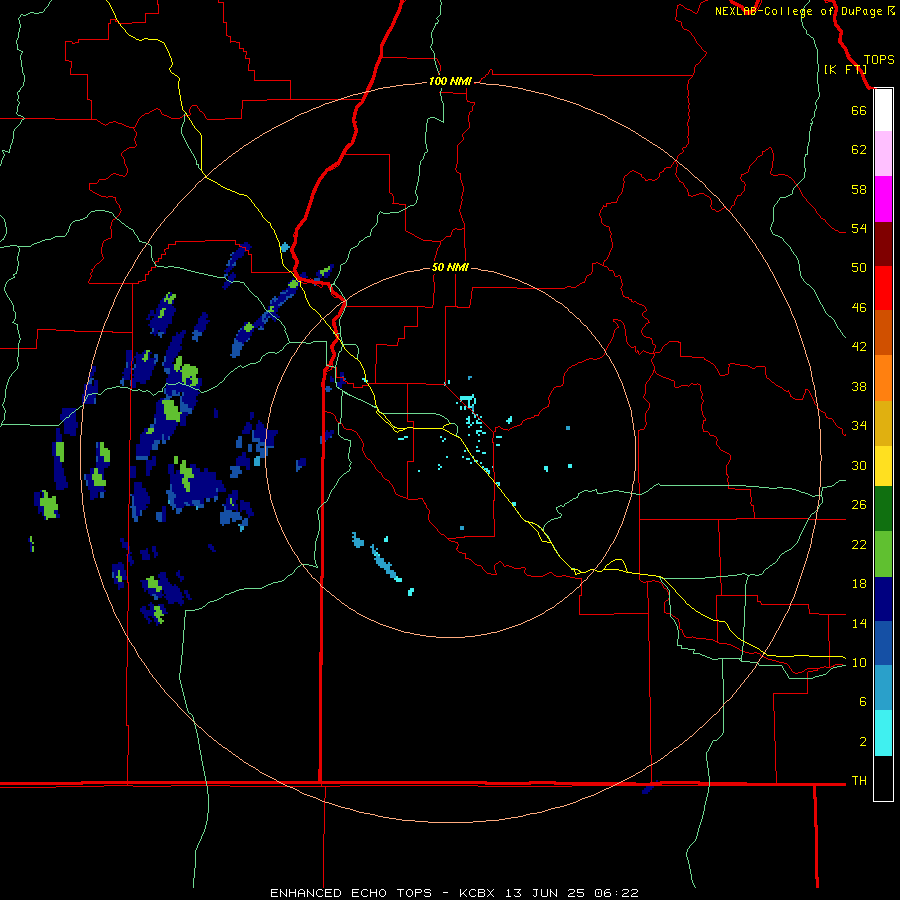Click the orange legend swatch near 38
This screenshot has width=900, height=900.
[x=883, y=378]
